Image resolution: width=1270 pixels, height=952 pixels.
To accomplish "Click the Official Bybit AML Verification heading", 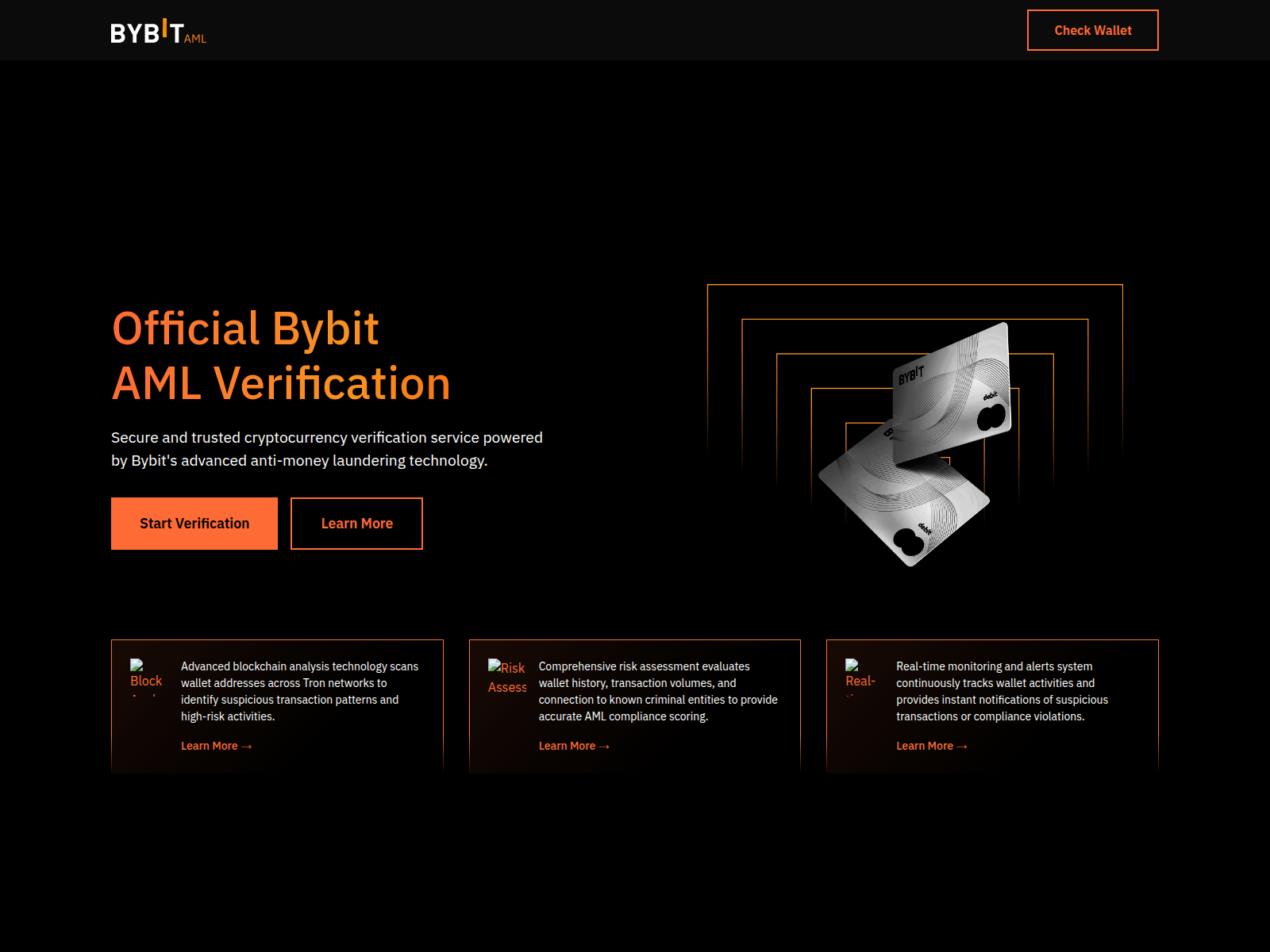I will 281,356.
